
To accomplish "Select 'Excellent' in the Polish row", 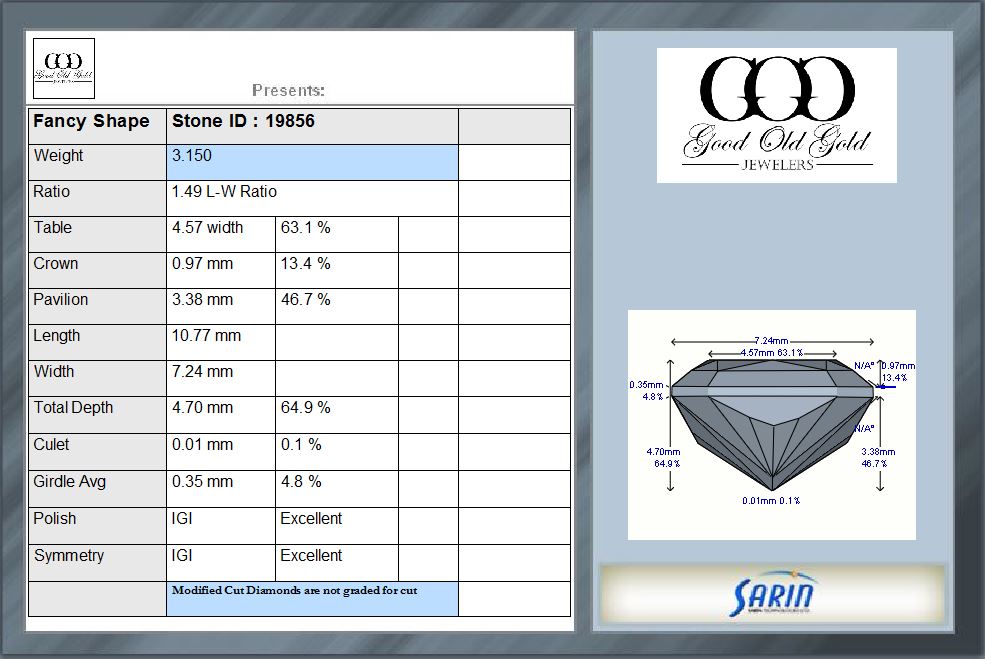I will coord(337,526).
